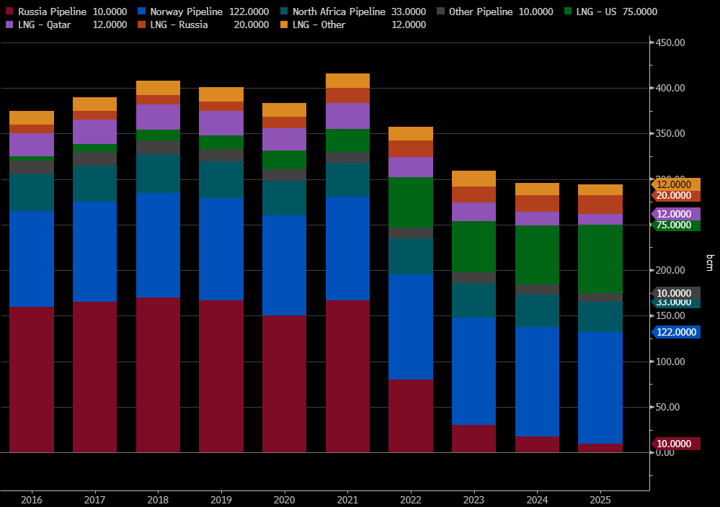
Task: Select the 'North Africa Pipeline' legend label
Action: coord(338,12)
